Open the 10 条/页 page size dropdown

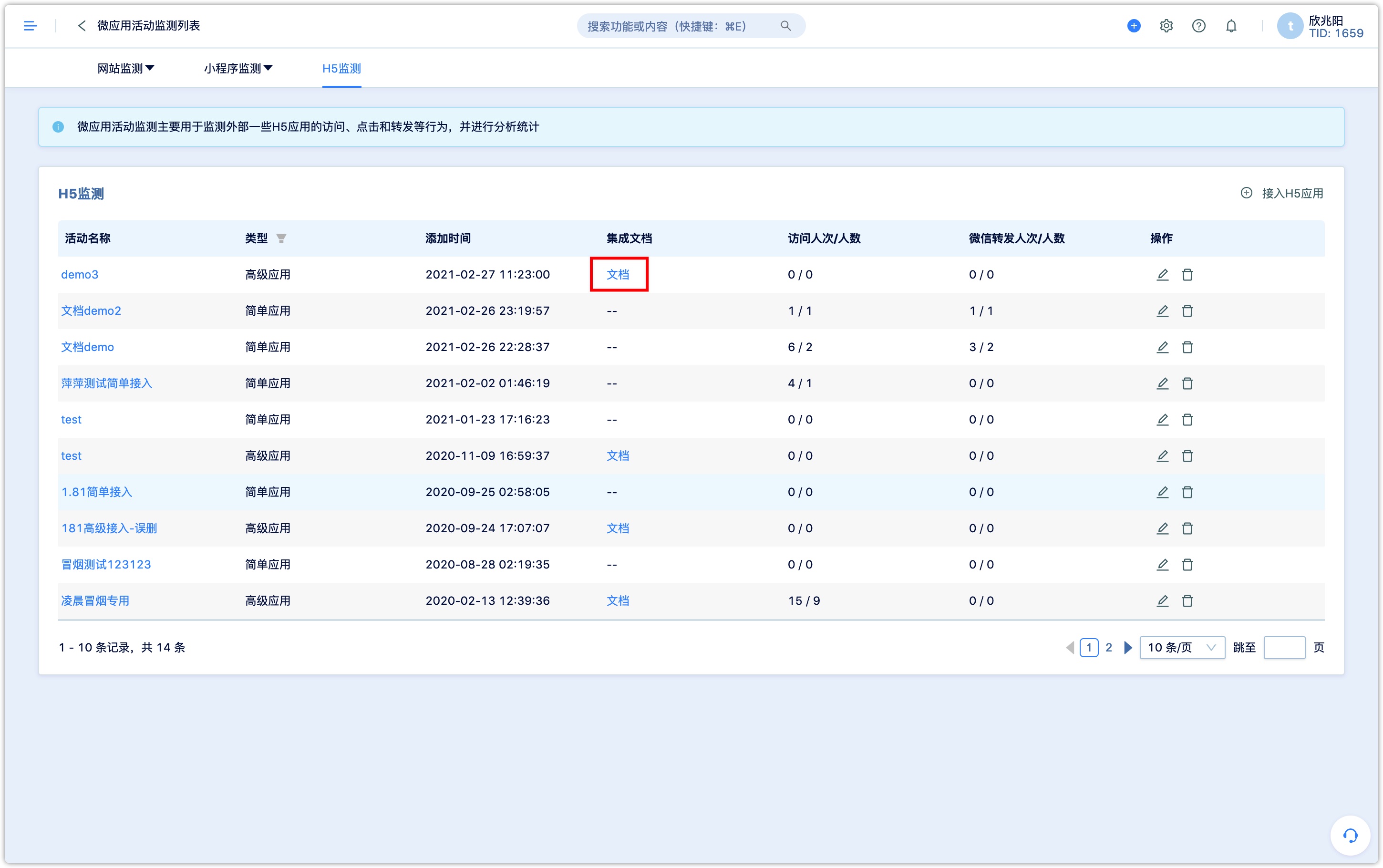coord(1182,648)
